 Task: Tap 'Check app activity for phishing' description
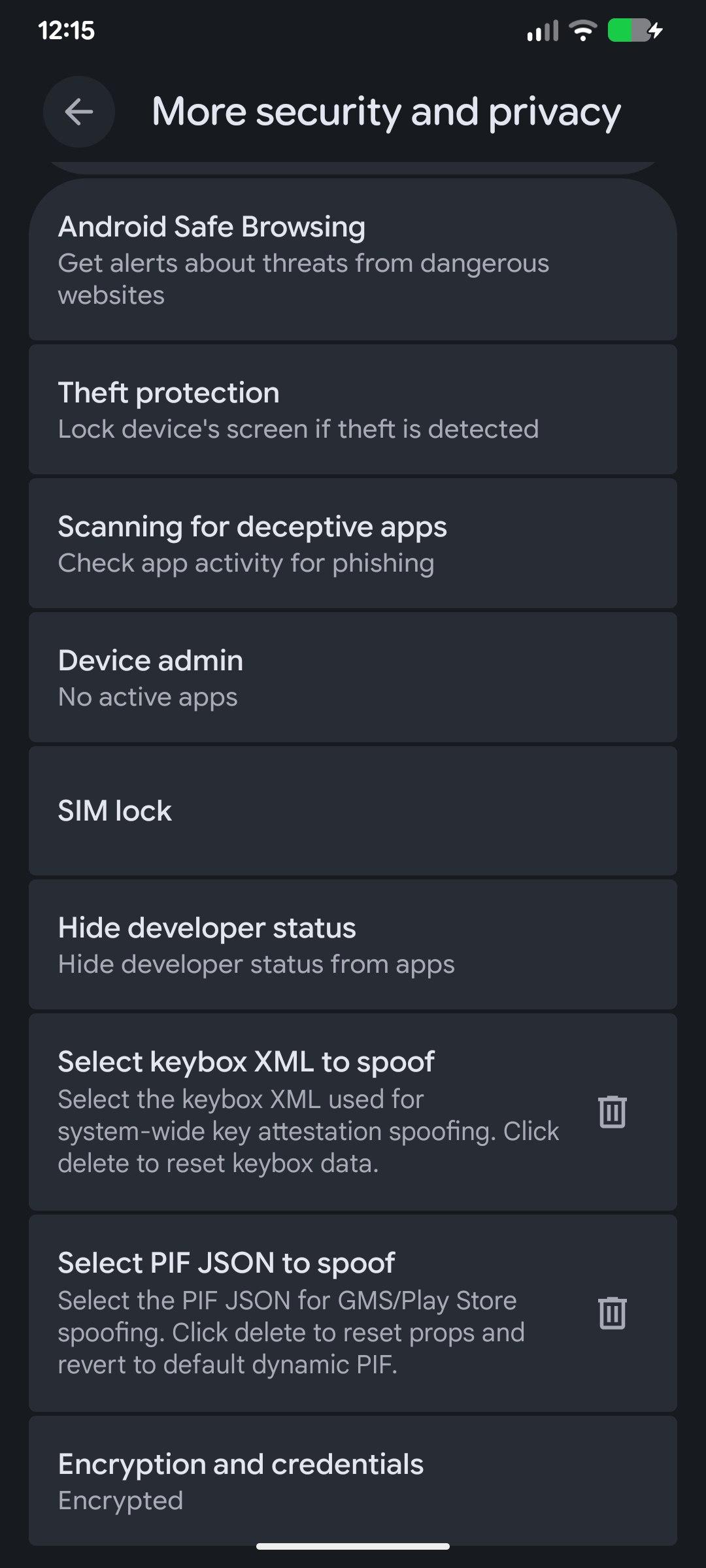click(x=246, y=563)
